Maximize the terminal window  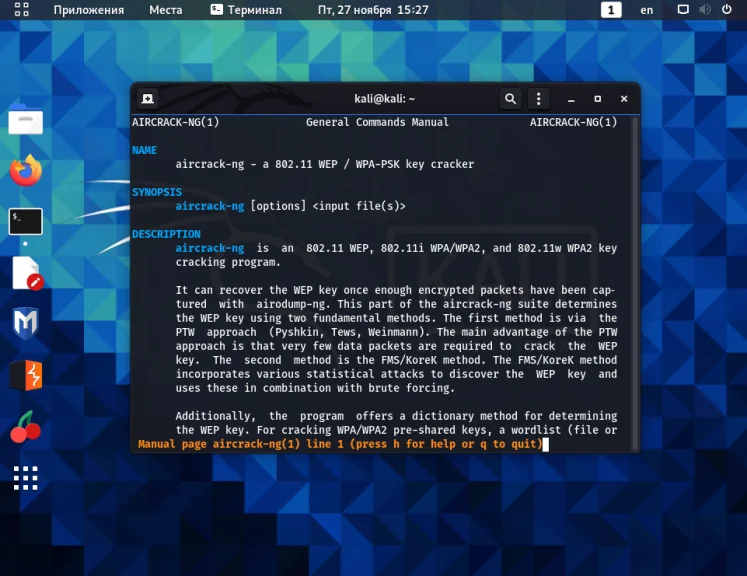(x=597, y=99)
